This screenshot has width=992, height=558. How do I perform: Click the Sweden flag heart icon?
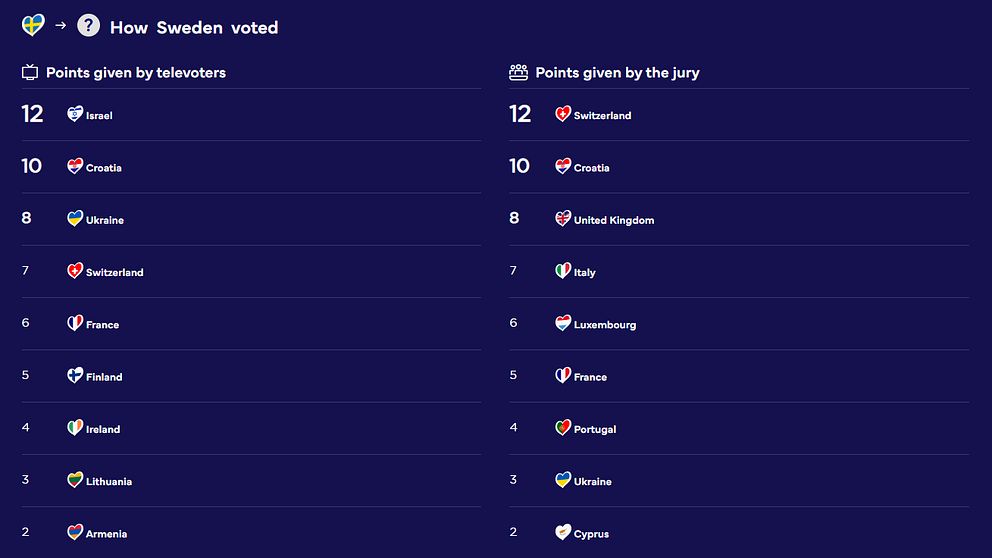pyautogui.click(x=33, y=25)
